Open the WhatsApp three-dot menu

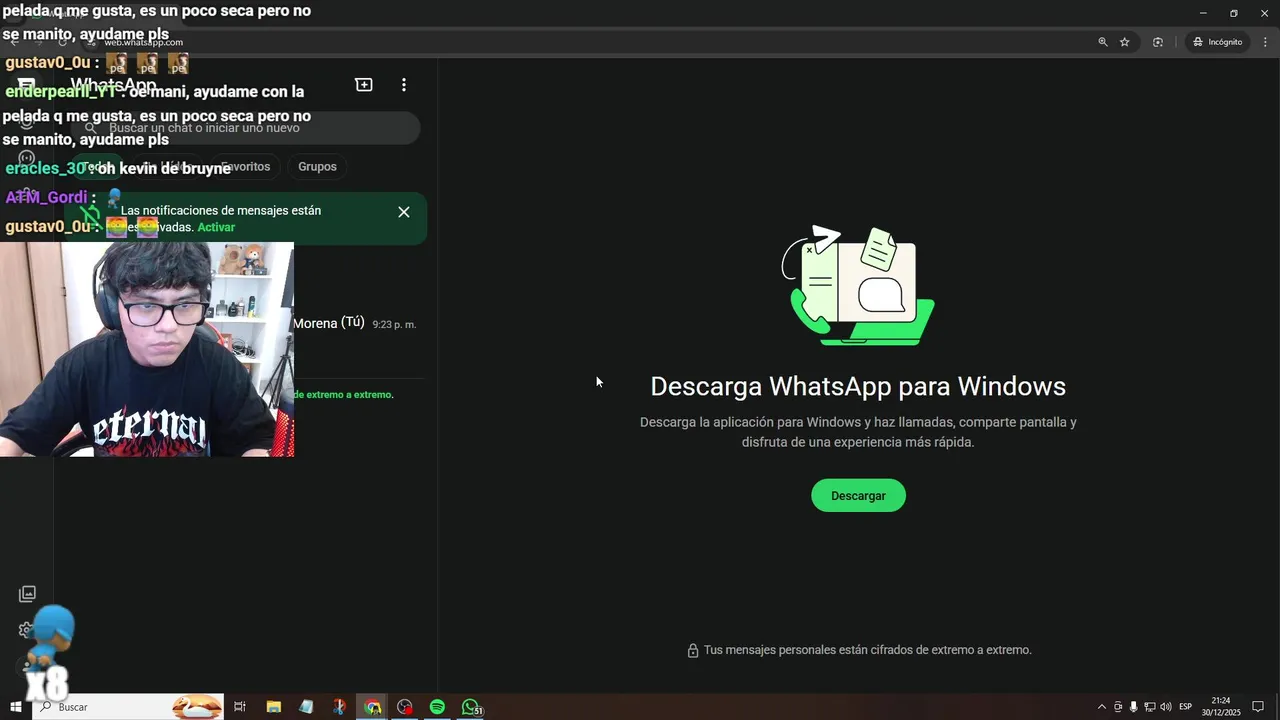point(404,85)
